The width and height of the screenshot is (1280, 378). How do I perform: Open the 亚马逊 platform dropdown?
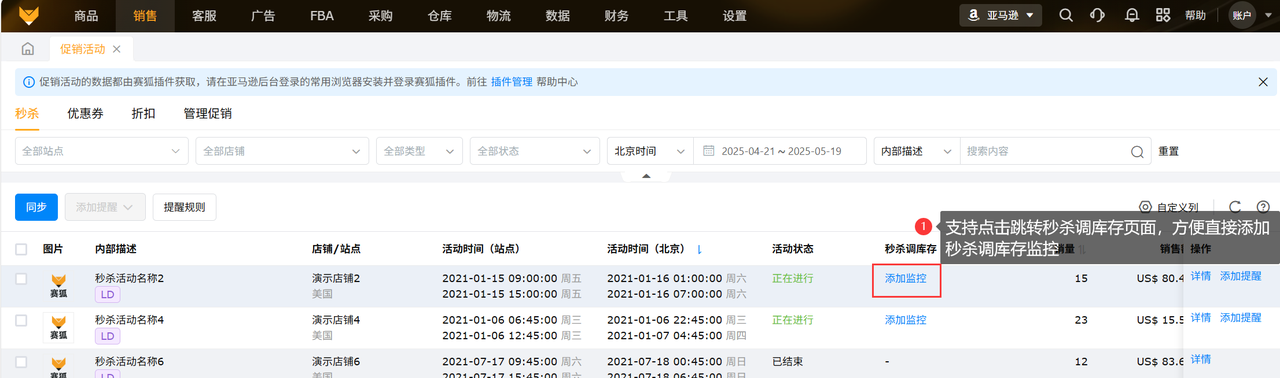pyautogui.click(x=1001, y=15)
